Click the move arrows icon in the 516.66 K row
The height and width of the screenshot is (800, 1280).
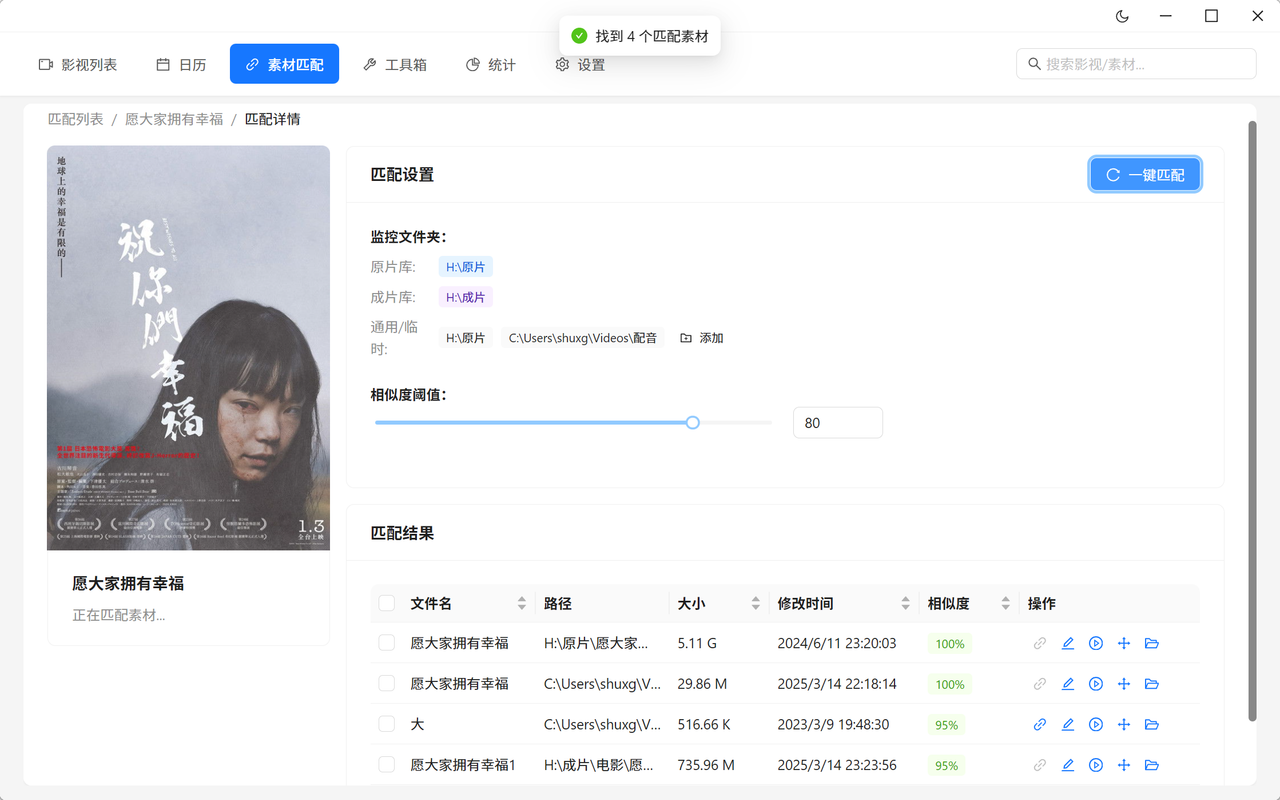pyautogui.click(x=1124, y=724)
